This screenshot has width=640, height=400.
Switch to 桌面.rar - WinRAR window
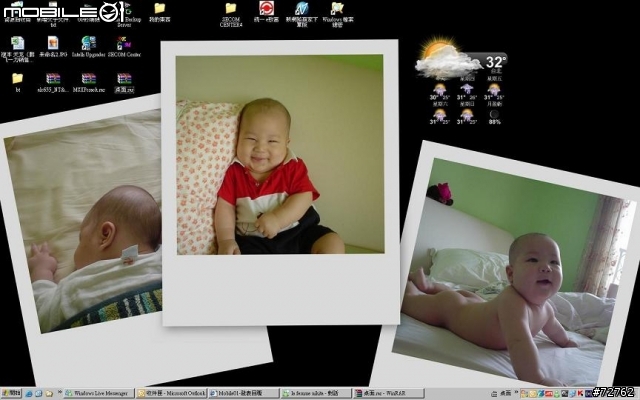[x=388, y=393]
